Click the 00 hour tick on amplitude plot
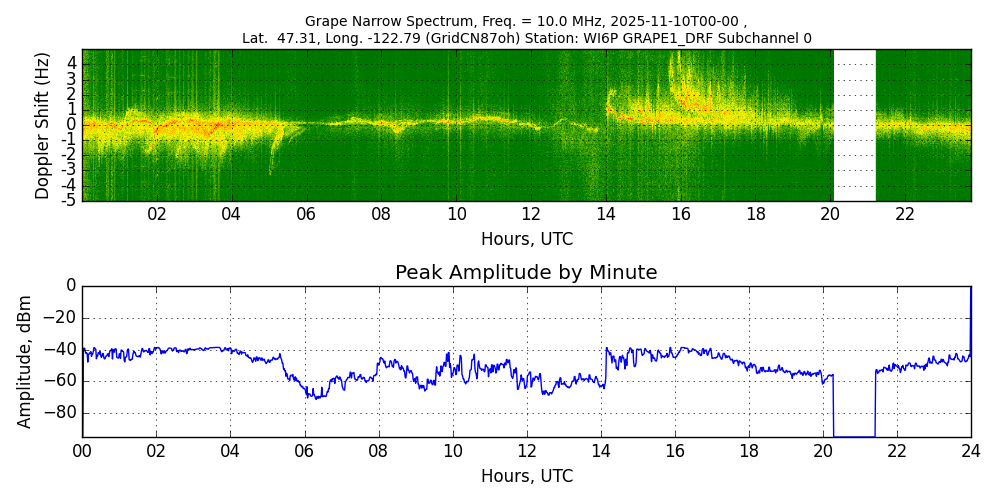The width and height of the screenshot is (1000, 500). (82, 451)
